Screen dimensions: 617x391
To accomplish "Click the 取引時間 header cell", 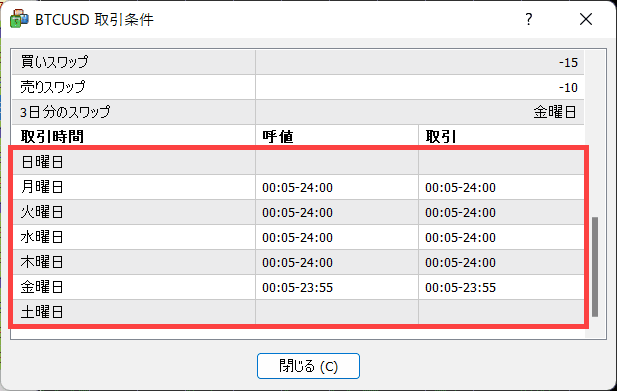I will click(134, 137).
